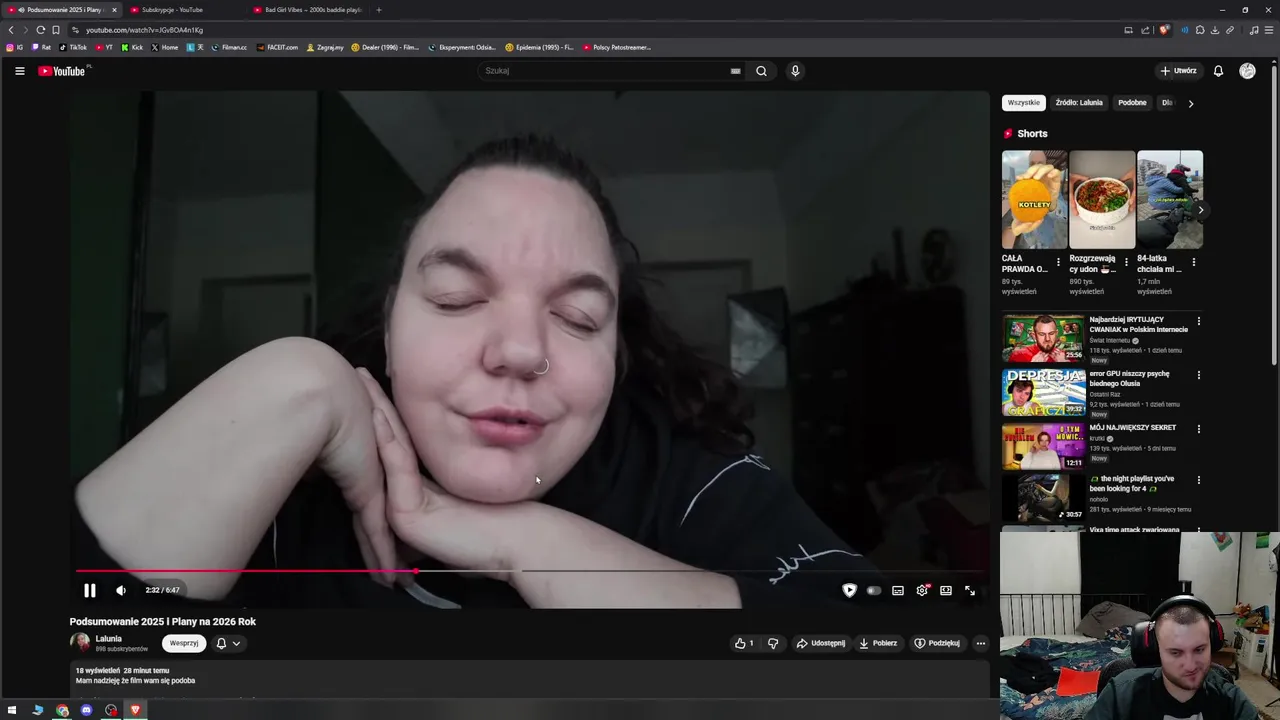This screenshot has width=1280, height=720.
Task: Open the YouTube hamburger guide menu
Action: 19,71
